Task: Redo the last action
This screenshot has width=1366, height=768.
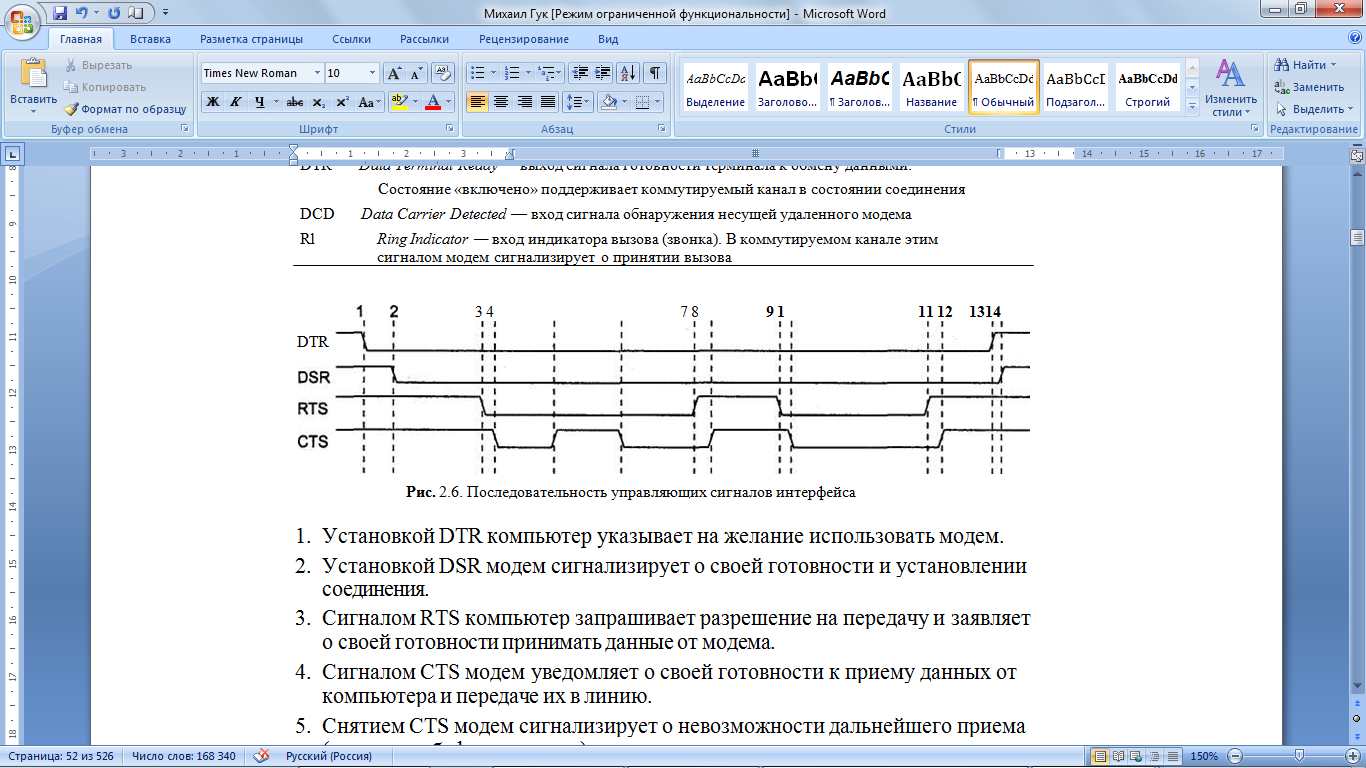Action: pyautogui.click(x=113, y=13)
